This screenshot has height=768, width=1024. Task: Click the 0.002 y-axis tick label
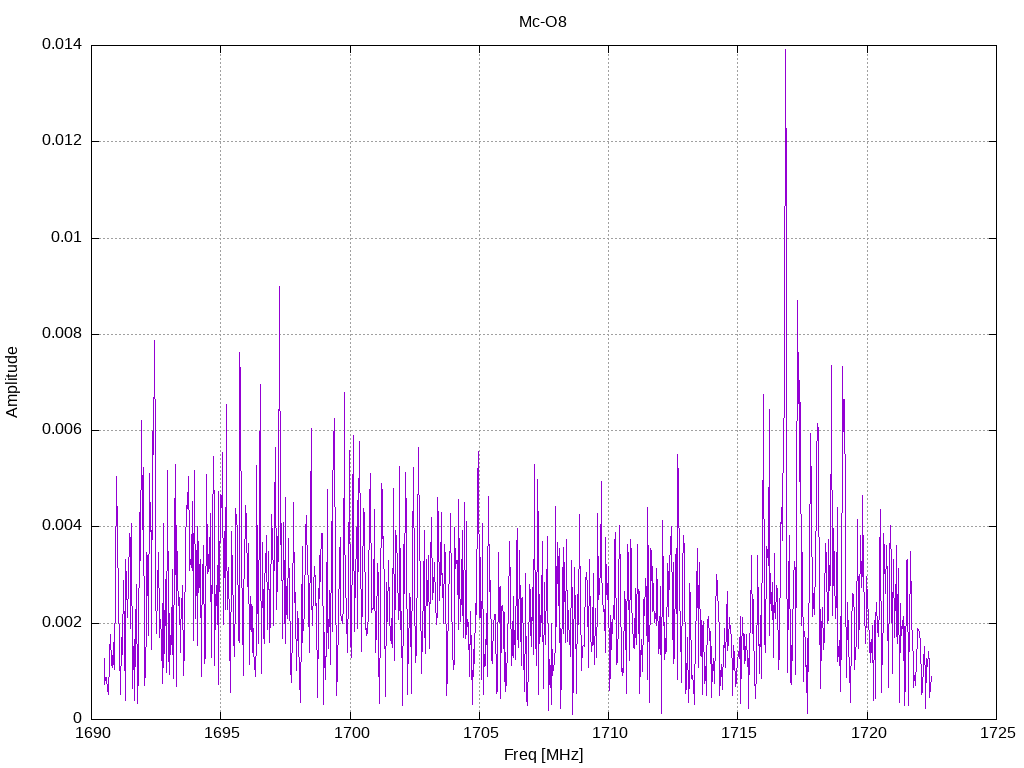(61, 623)
